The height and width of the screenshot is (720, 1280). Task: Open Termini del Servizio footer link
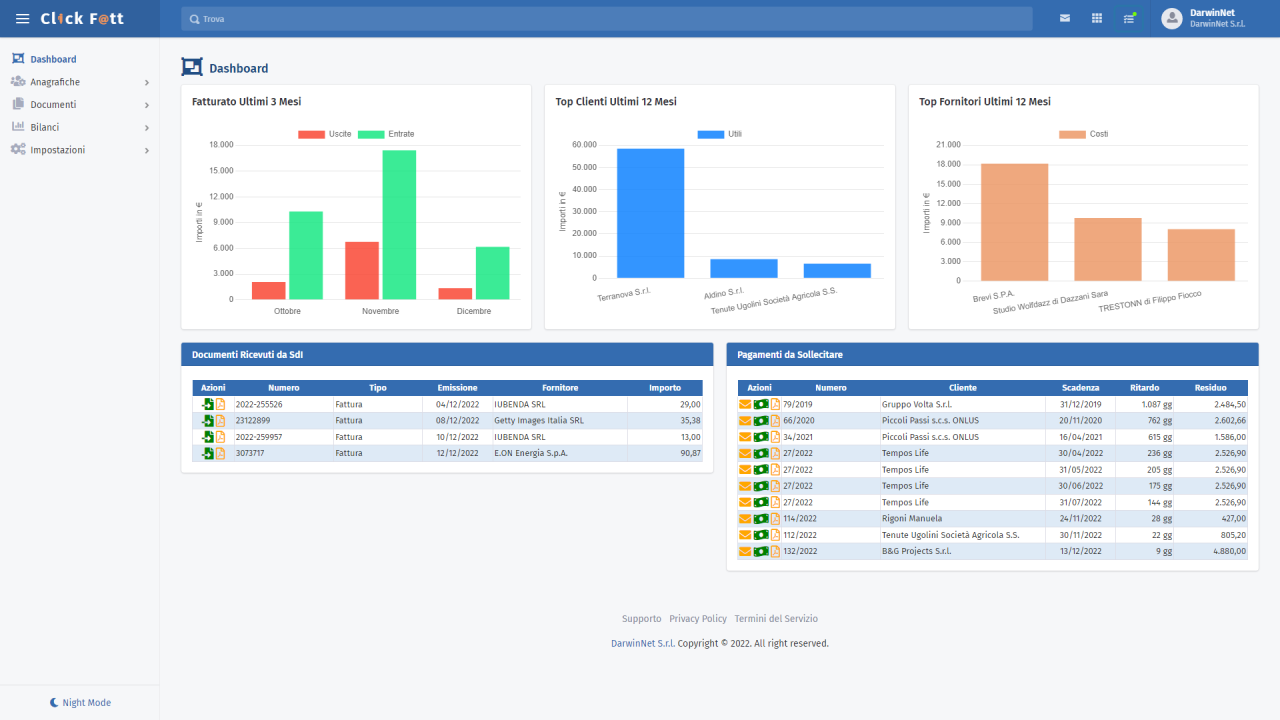click(776, 619)
